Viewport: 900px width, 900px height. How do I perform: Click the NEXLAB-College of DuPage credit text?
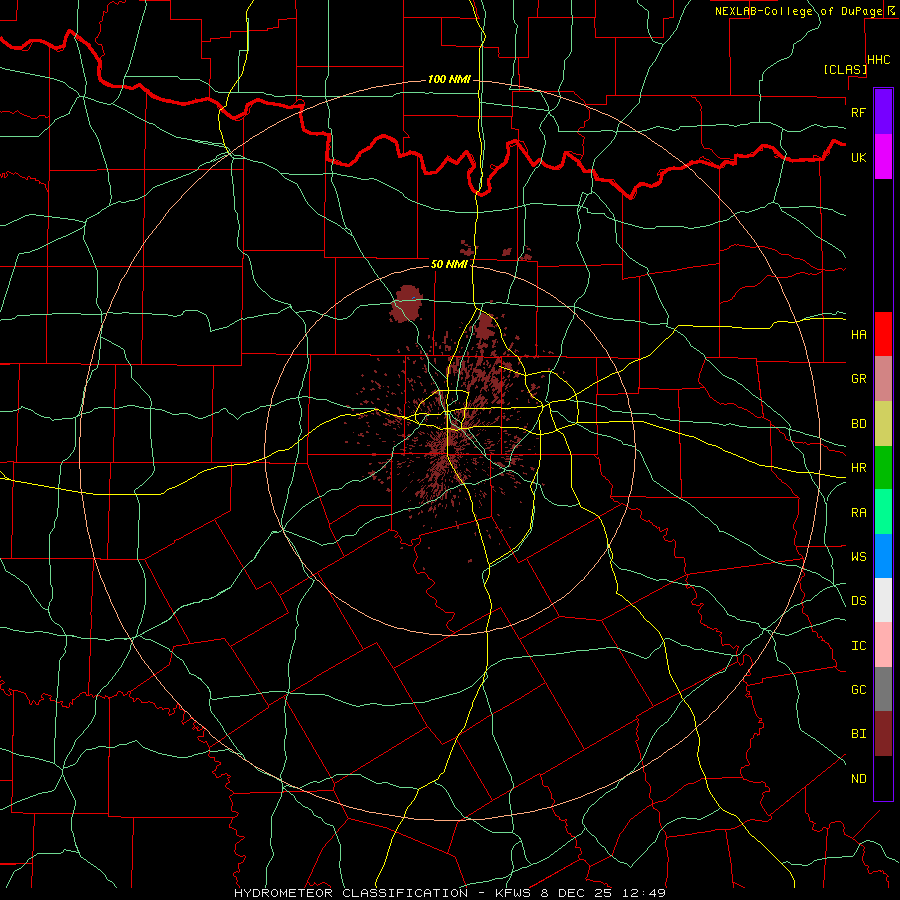coord(798,11)
